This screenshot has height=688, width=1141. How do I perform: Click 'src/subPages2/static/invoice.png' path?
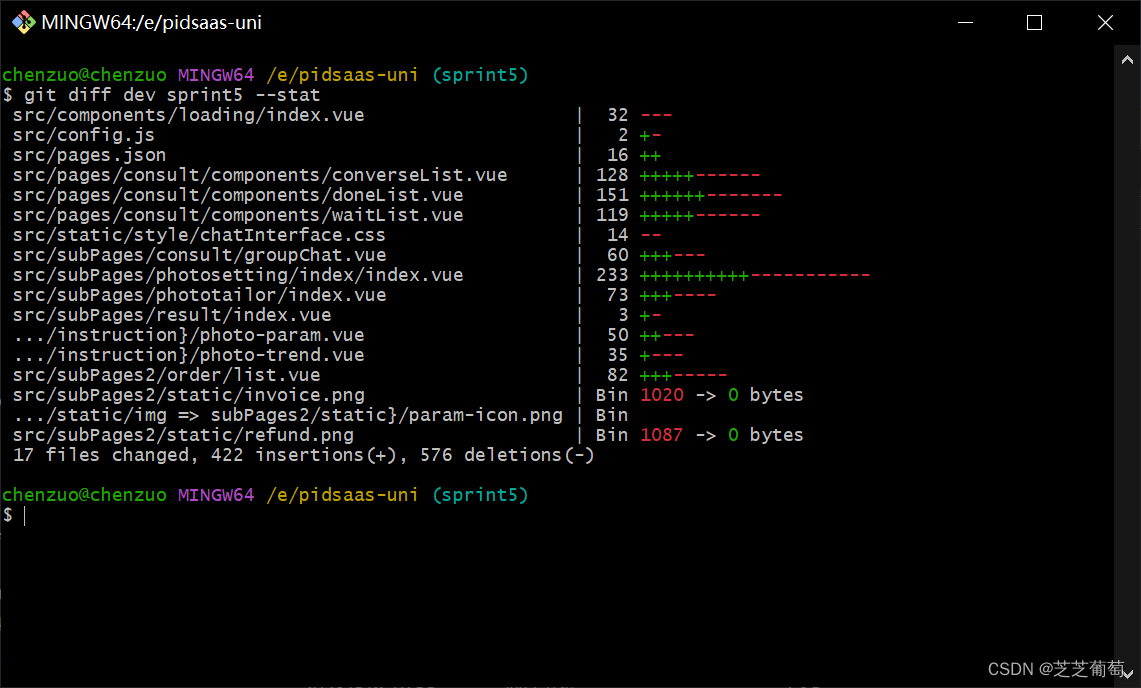[x=188, y=395]
